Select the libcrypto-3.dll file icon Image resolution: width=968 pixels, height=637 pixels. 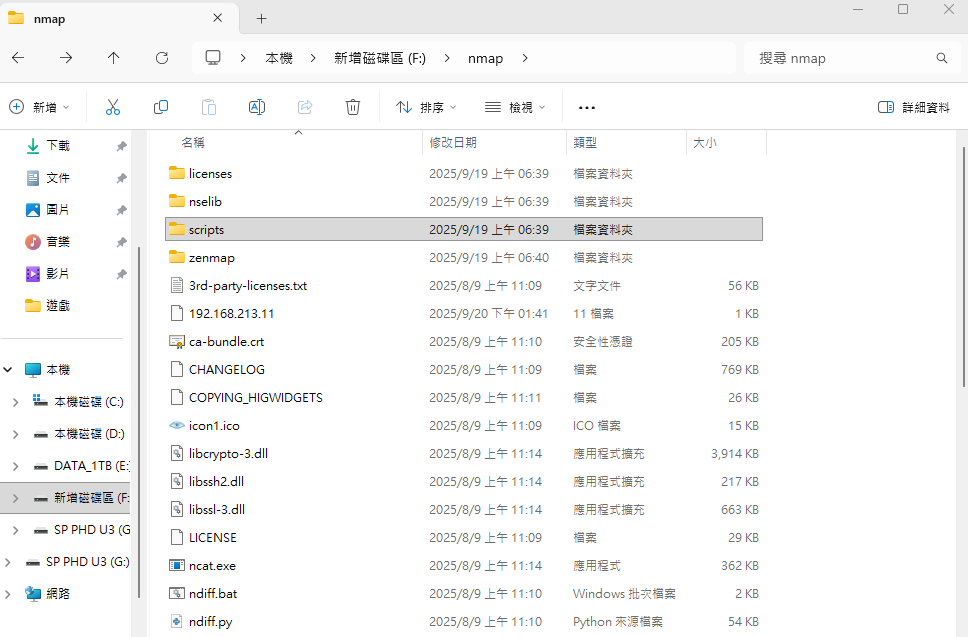click(177, 453)
